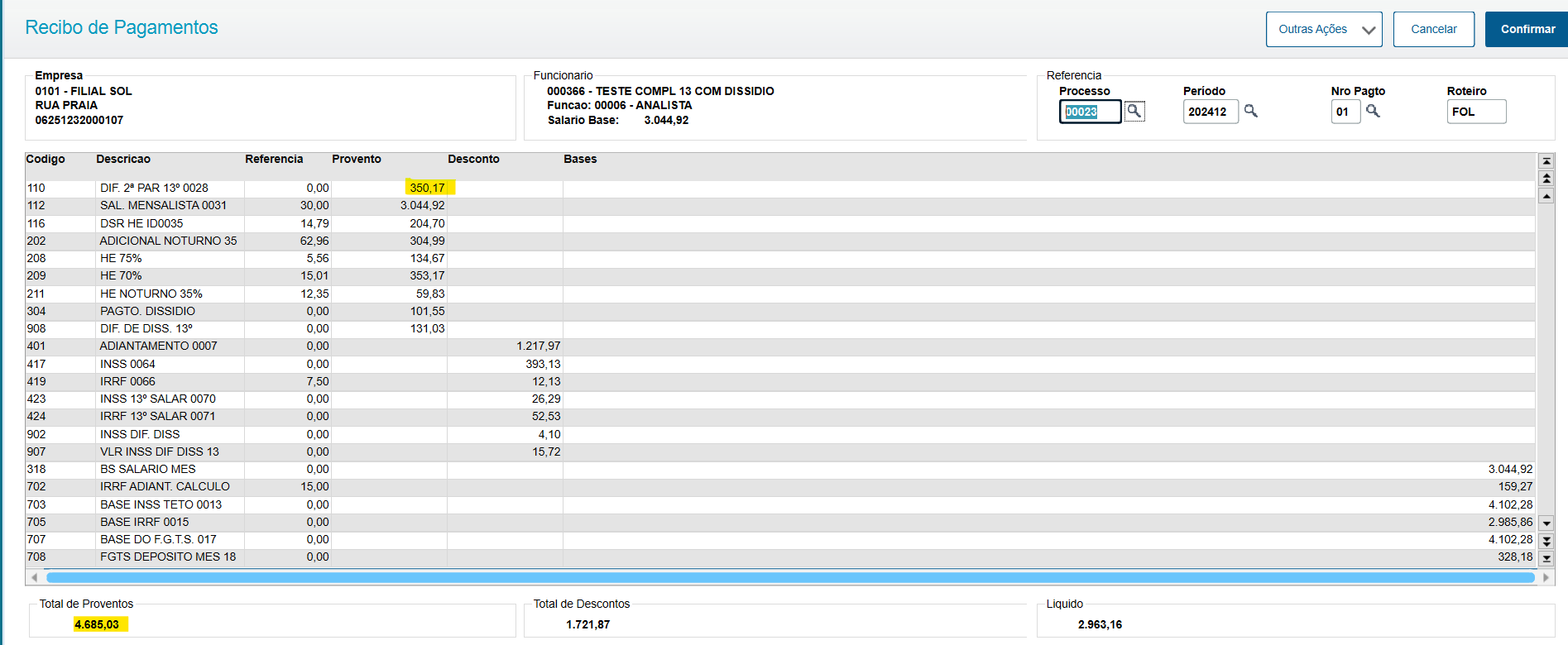Select the BASE DO F.G.T.S. 017 row
Viewport: 1568px width, 645px height.
click(x=779, y=539)
